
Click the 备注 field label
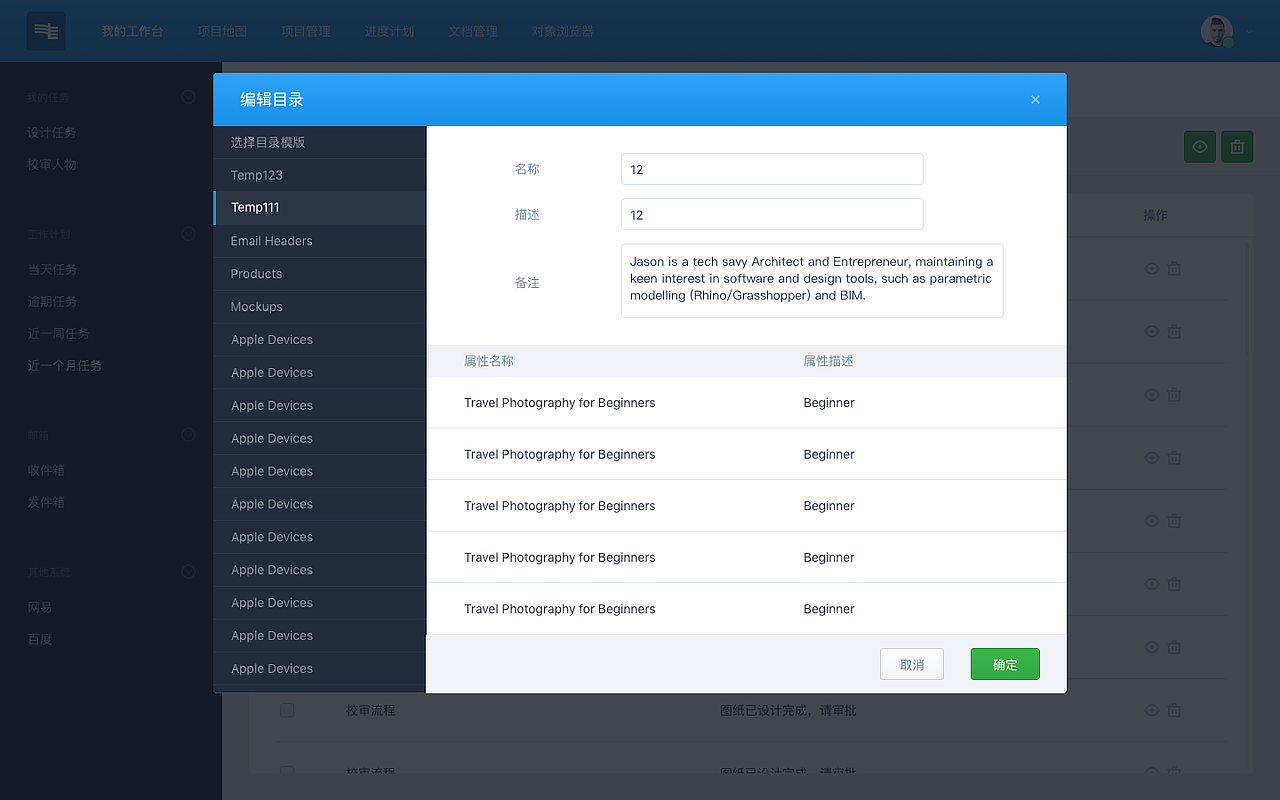pyautogui.click(x=527, y=283)
